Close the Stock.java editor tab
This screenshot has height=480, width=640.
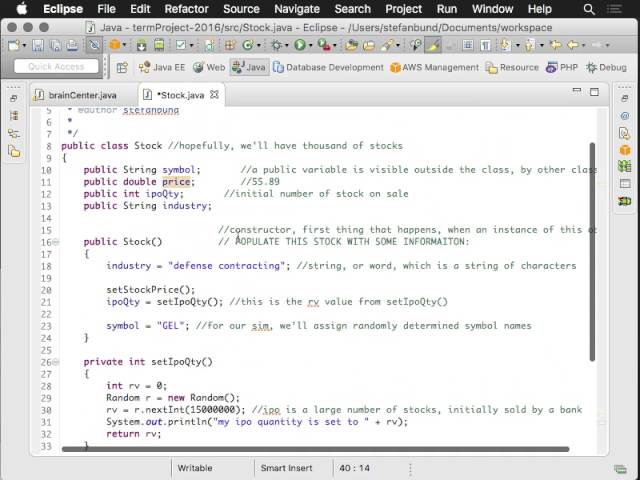pyautogui.click(x=214, y=95)
